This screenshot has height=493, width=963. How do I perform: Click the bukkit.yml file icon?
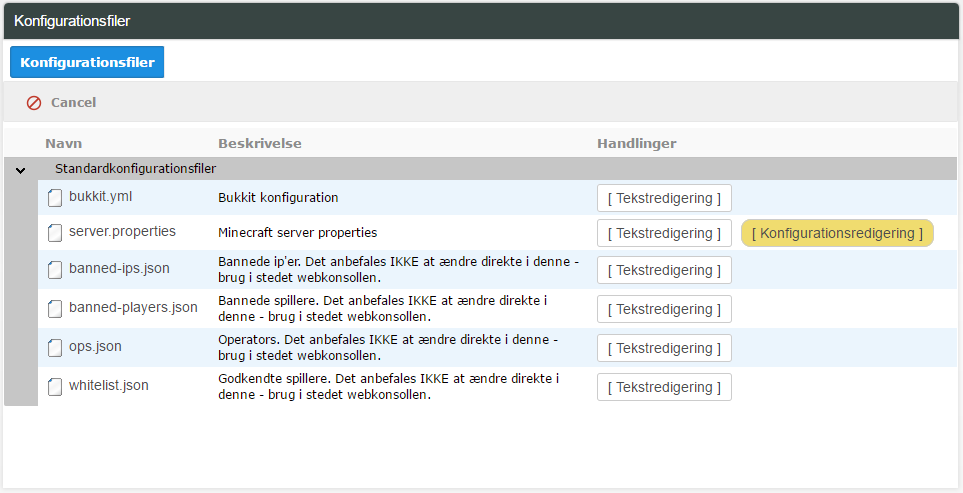[x=55, y=198]
